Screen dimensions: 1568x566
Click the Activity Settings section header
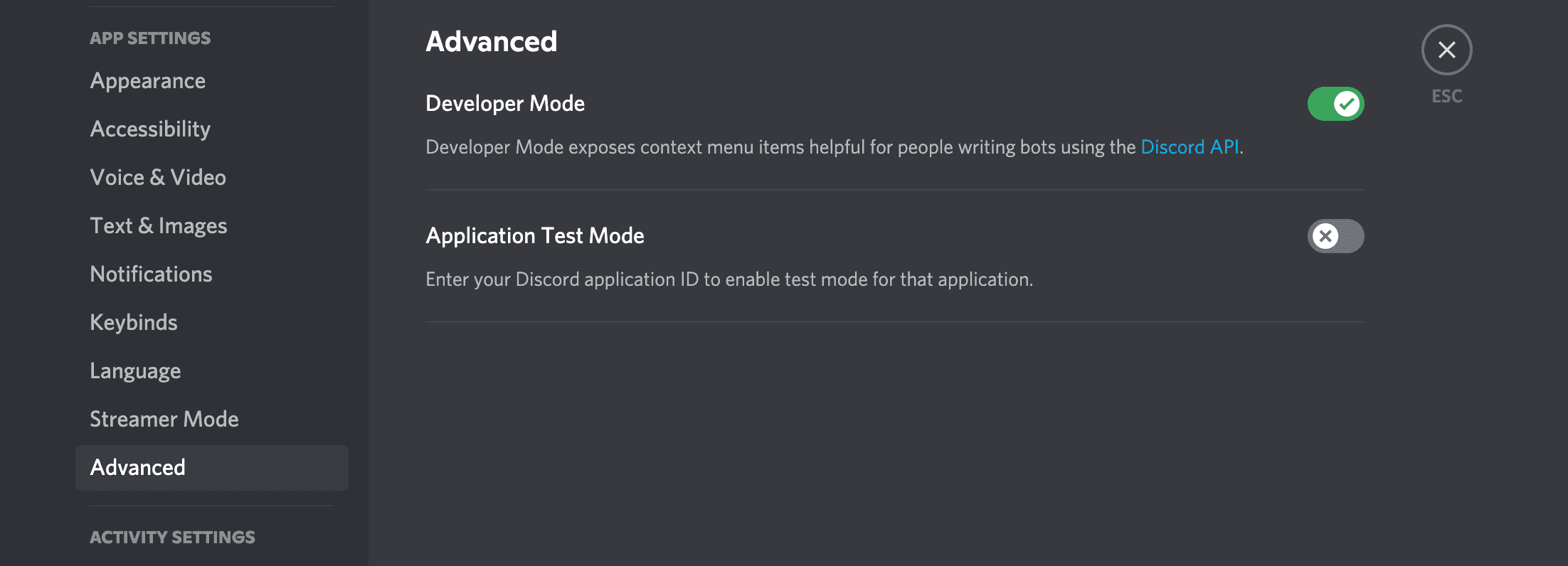(x=172, y=538)
